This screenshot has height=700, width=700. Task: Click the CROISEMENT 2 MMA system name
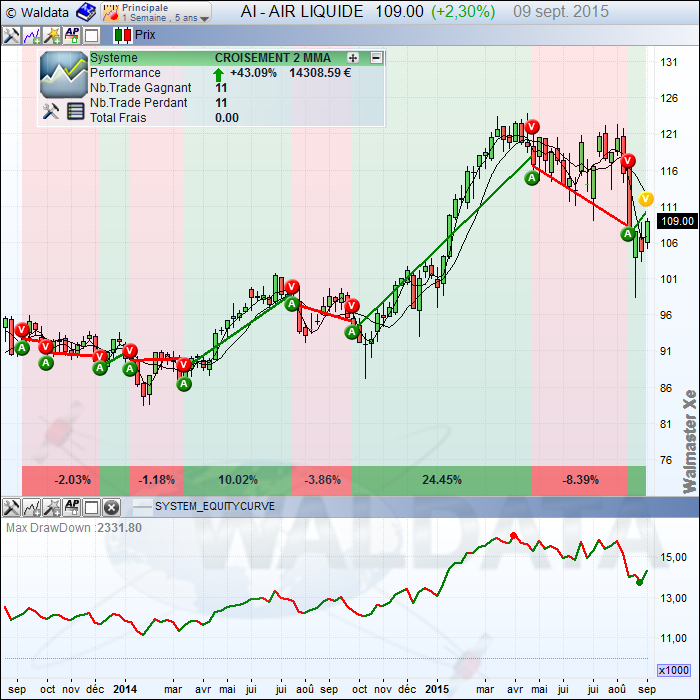[x=273, y=58]
